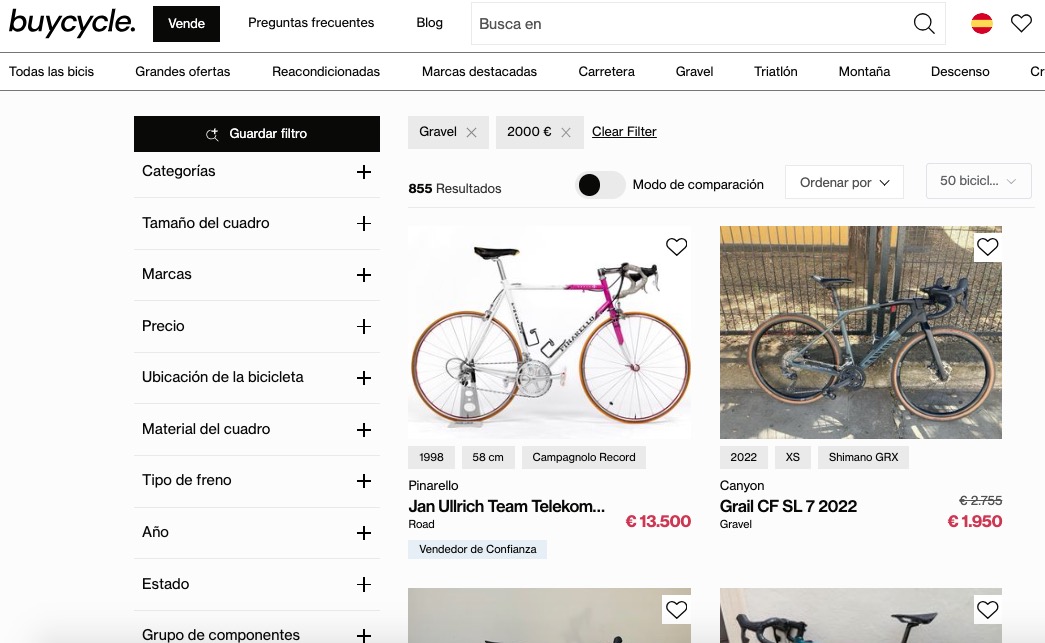Expand the Tipo de freno filter

point(363,481)
